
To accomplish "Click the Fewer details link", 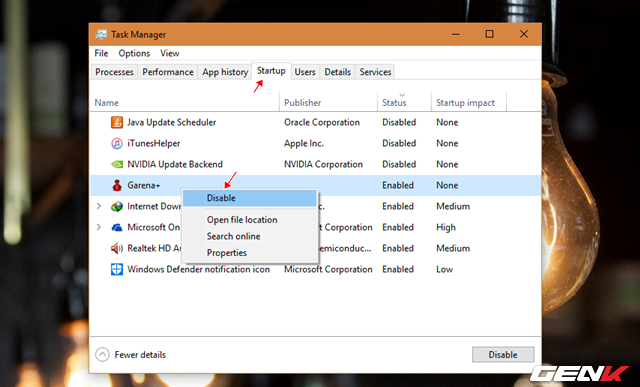I will click(x=140, y=354).
